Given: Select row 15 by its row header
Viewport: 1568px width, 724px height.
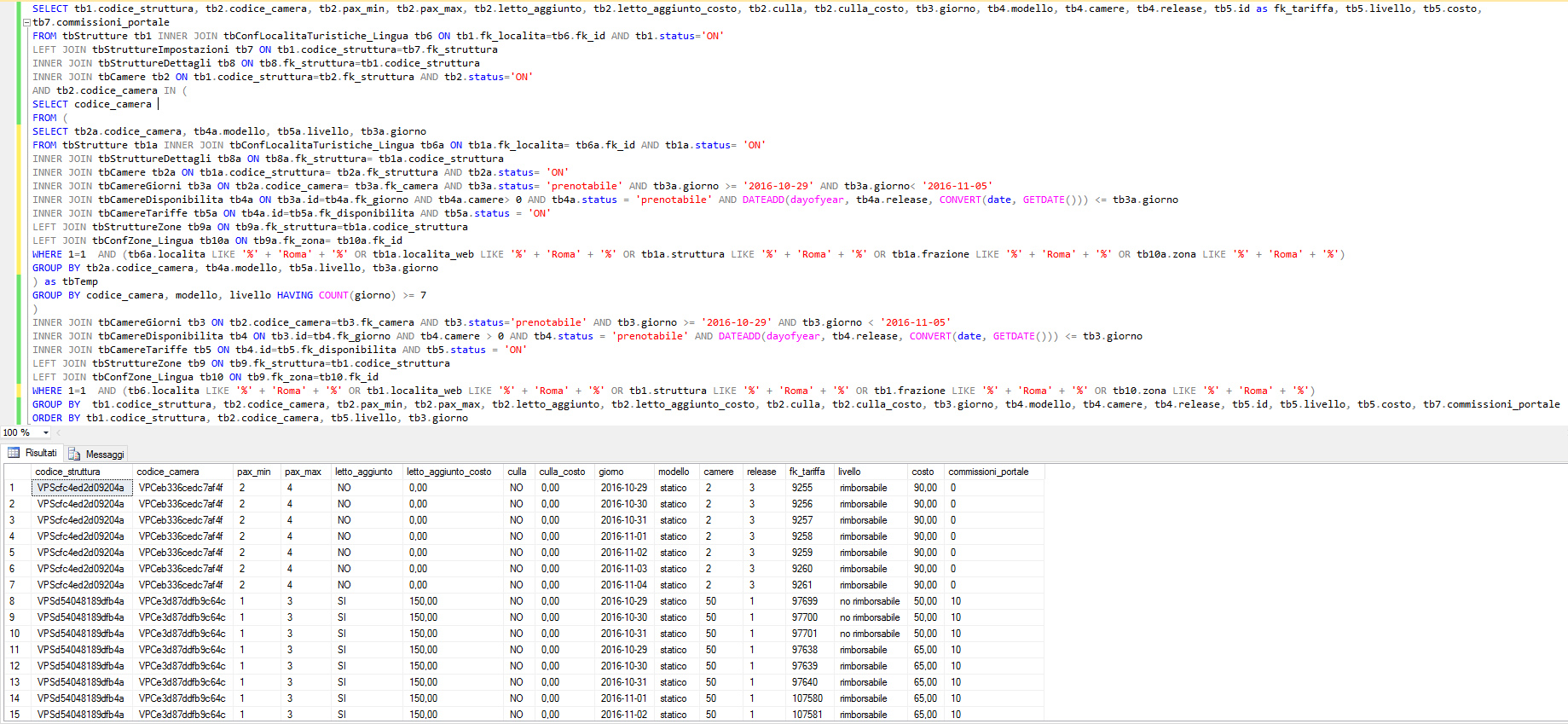Looking at the screenshot, I should click(x=18, y=715).
